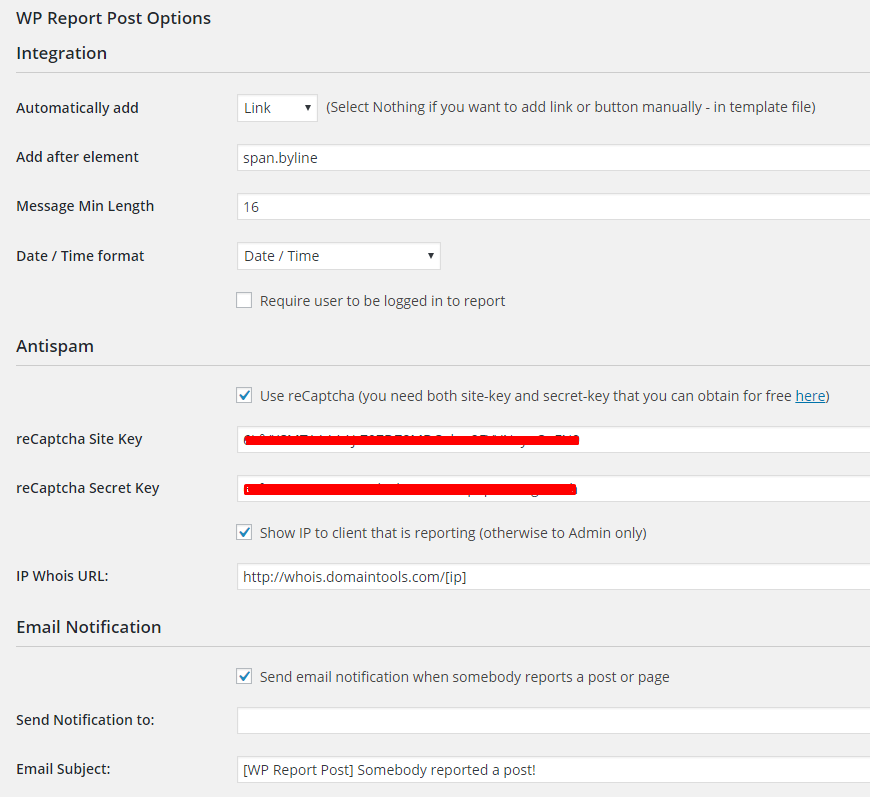Click the 'reCaptcha Site Key' label
870x797 pixels.
coord(79,439)
